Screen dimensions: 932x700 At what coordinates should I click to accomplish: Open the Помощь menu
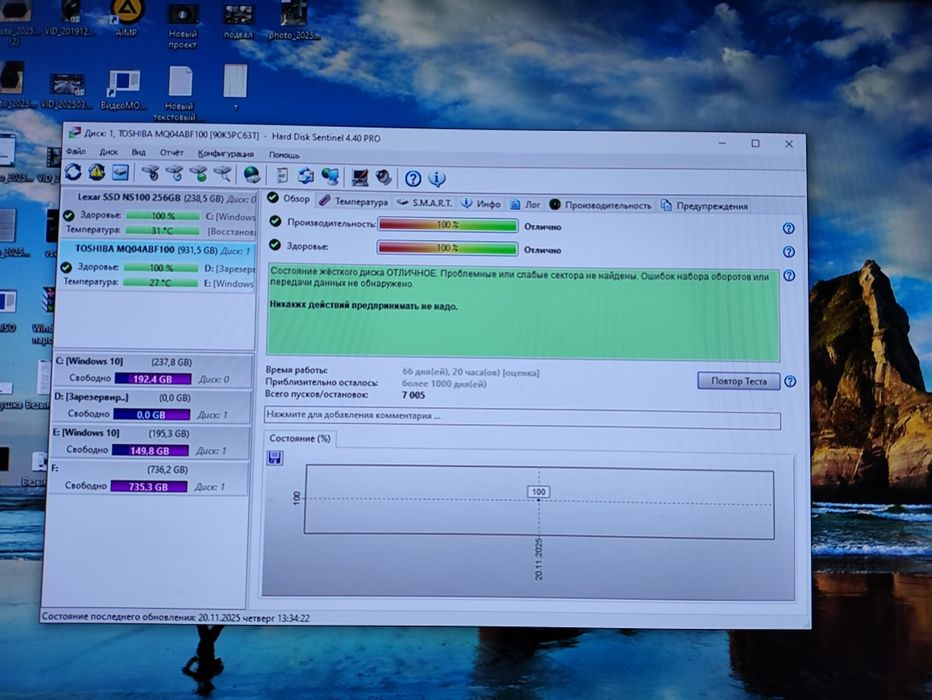284,155
